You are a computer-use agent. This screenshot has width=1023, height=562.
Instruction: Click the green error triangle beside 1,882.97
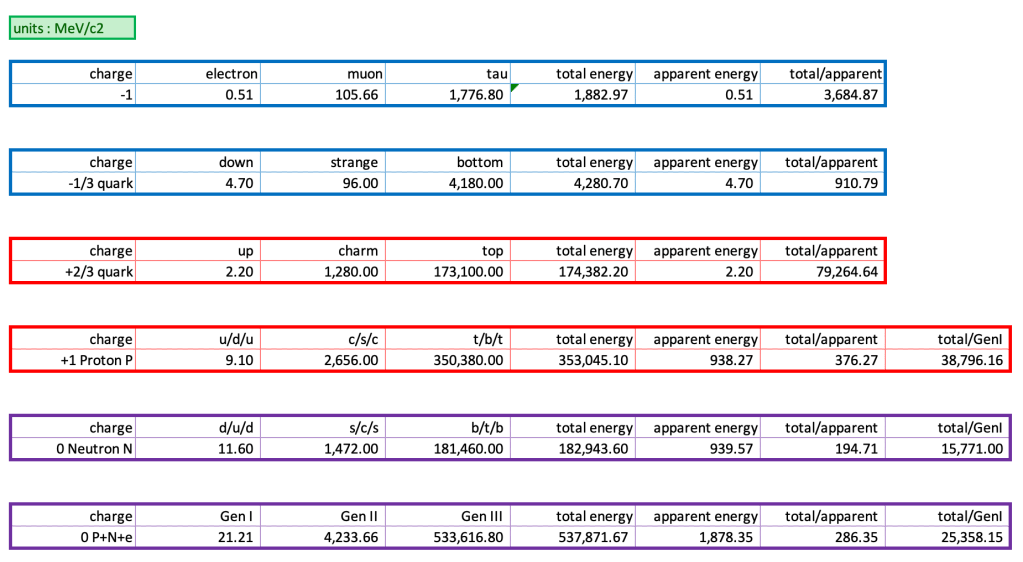click(x=515, y=89)
